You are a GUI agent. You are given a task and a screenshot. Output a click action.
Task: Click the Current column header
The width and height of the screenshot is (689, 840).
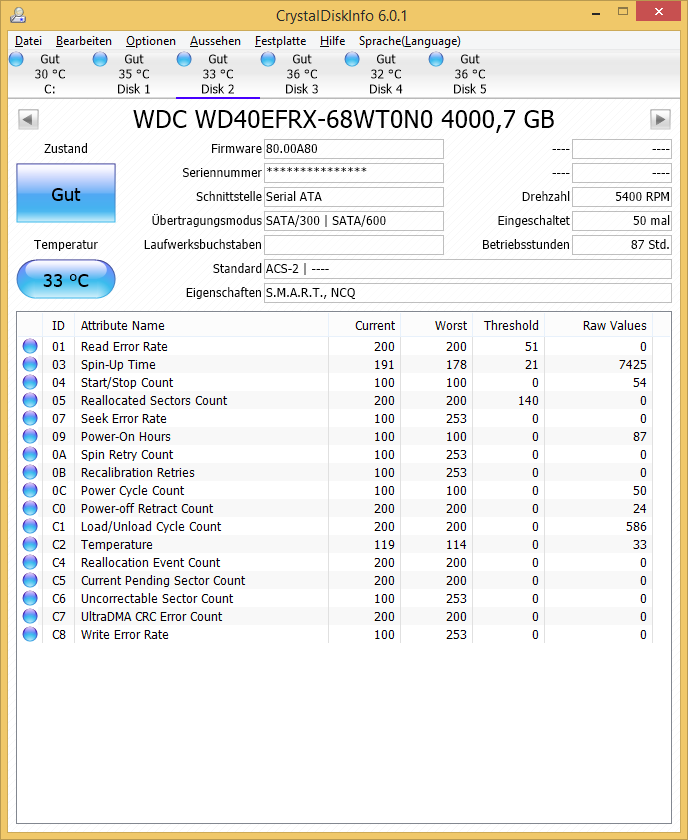pyautogui.click(x=364, y=325)
